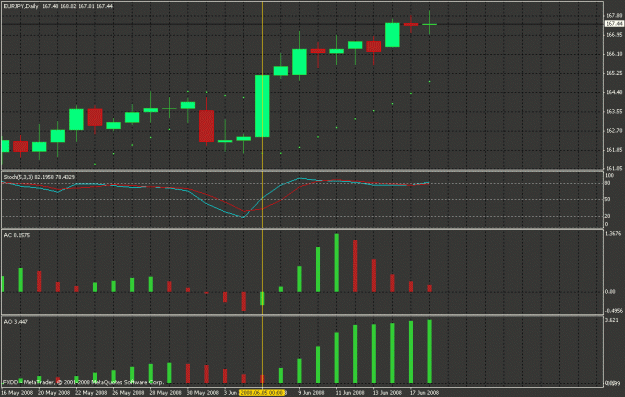
Task: Click the 20 May 2008 date label
Action: click(x=54, y=393)
